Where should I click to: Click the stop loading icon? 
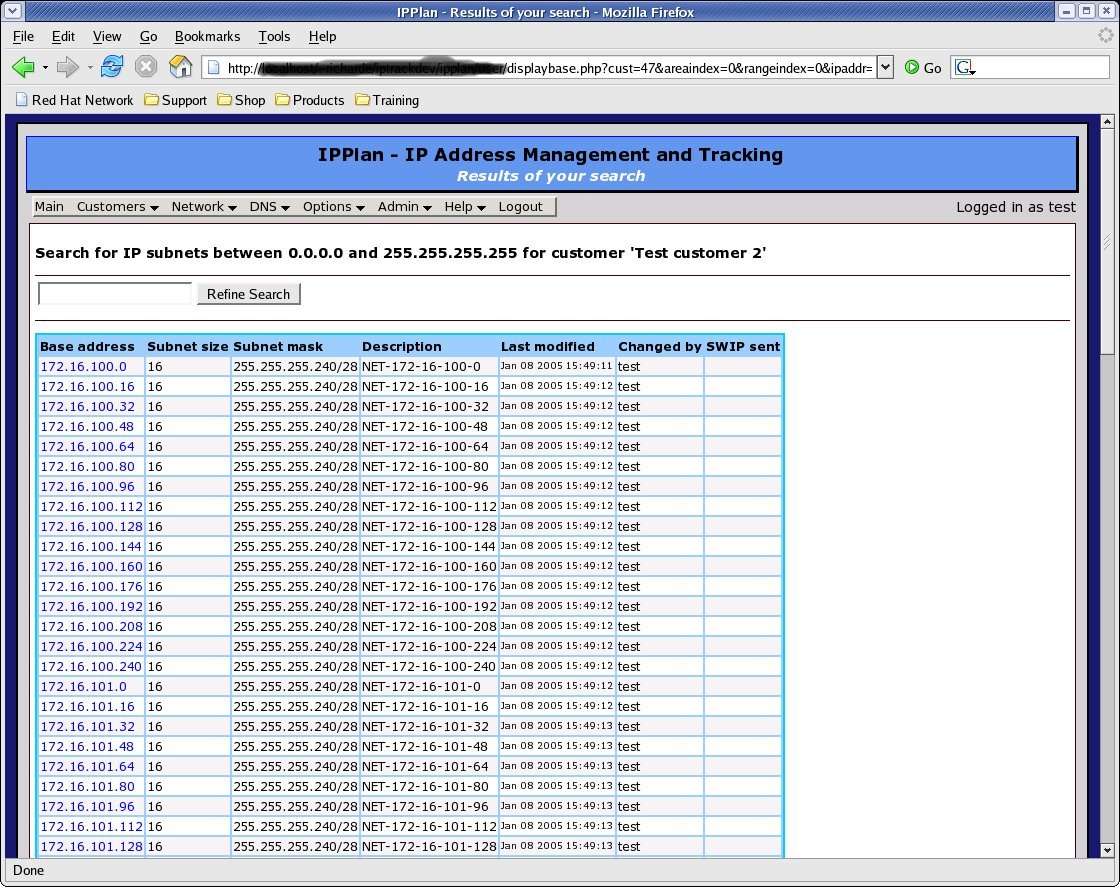tap(147, 67)
